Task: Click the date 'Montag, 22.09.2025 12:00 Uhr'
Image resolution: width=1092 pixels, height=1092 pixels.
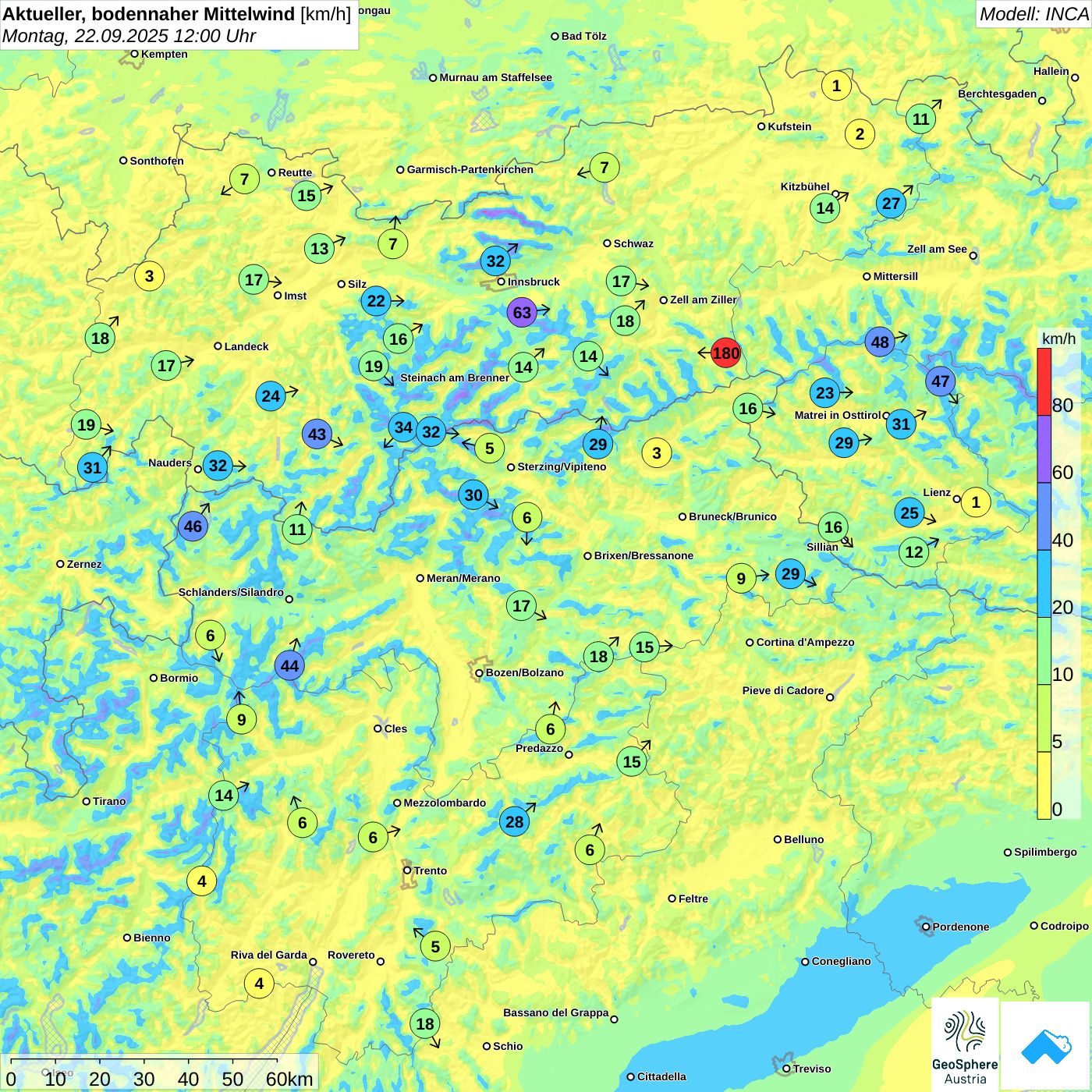Action: 129,36
